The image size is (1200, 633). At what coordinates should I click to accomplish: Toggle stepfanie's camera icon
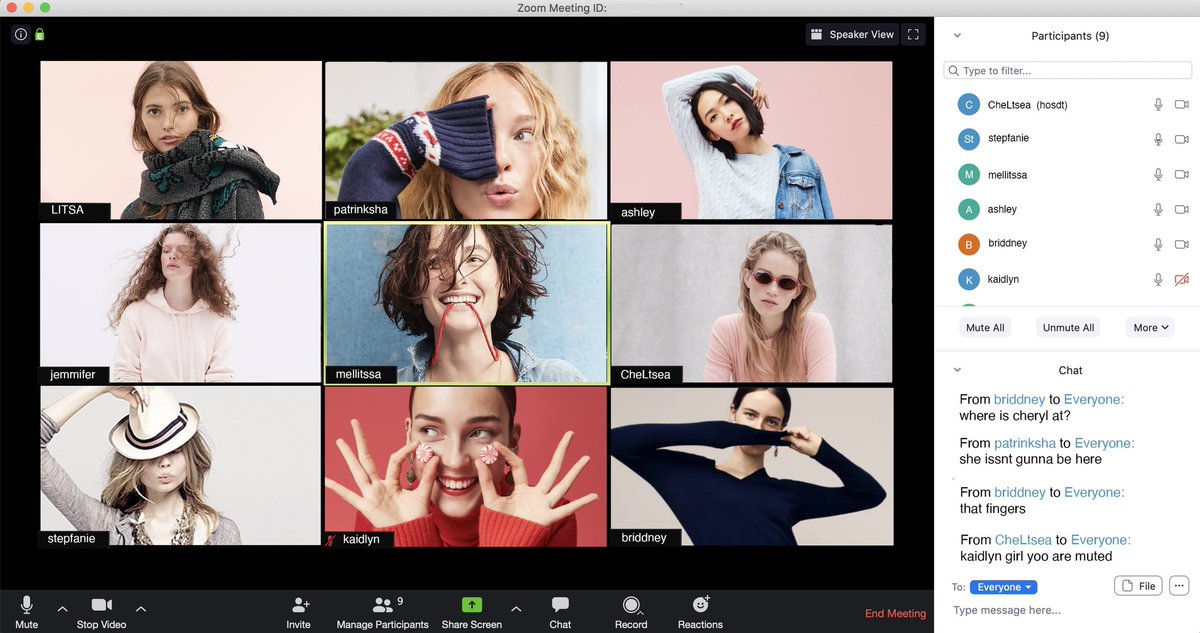coord(1181,139)
